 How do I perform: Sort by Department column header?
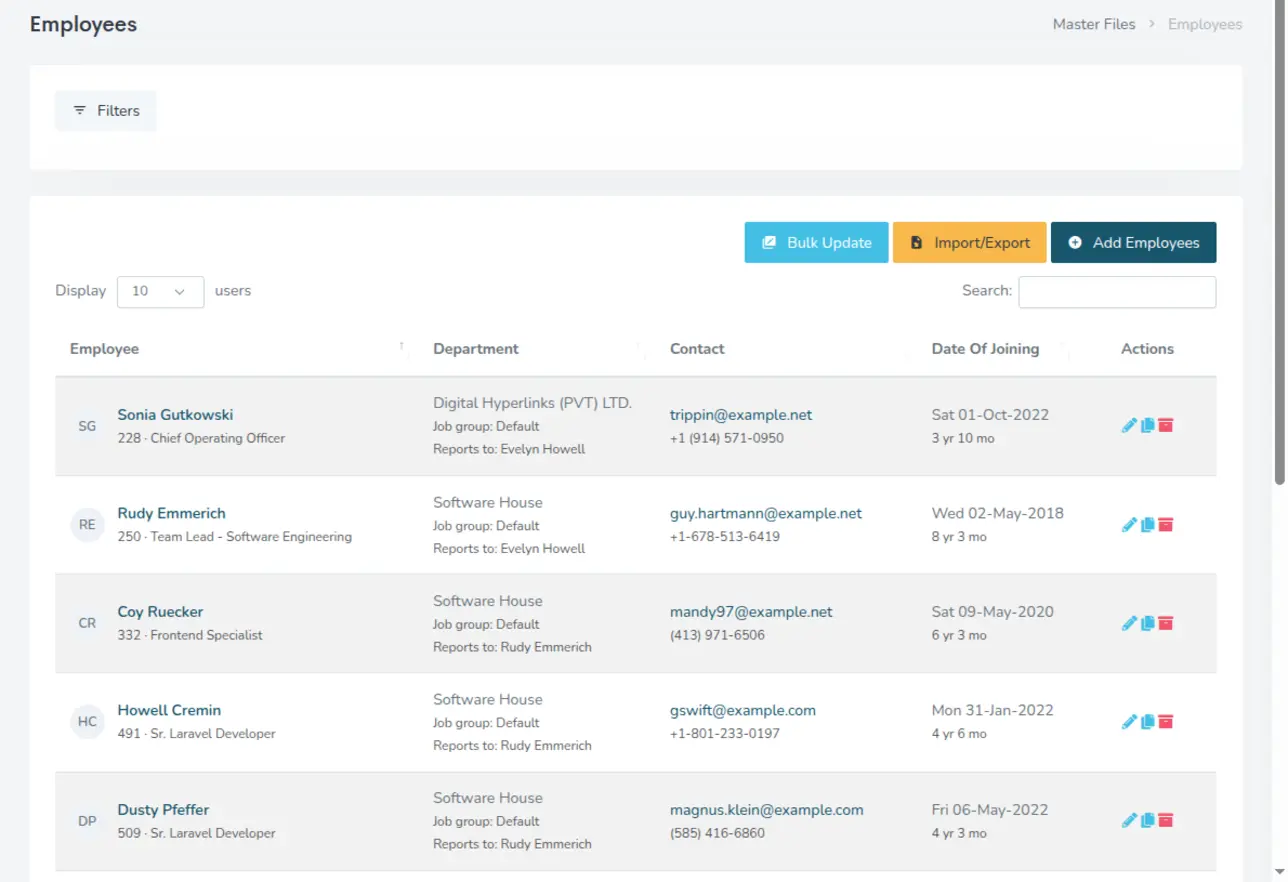pos(536,349)
